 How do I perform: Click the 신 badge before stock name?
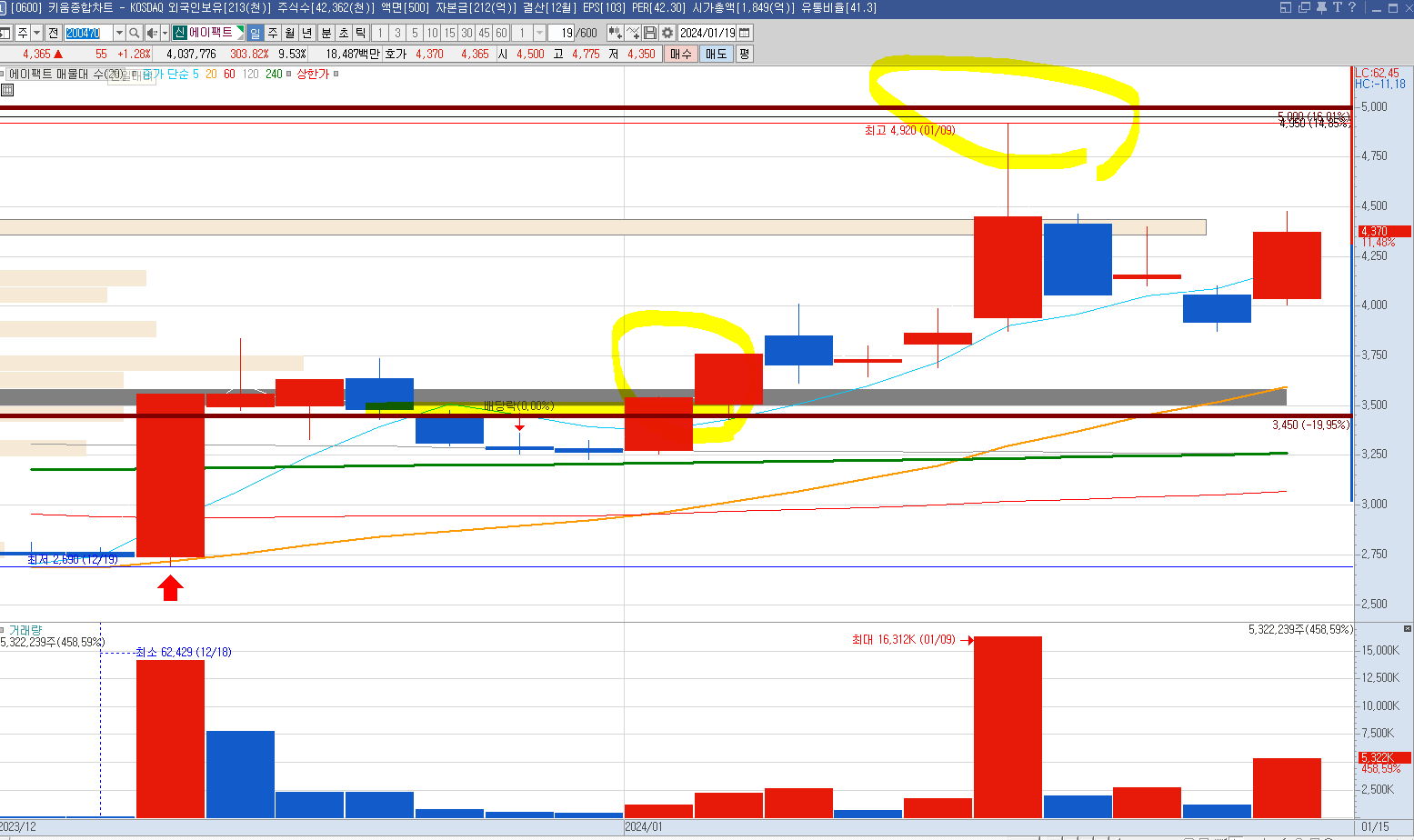tap(180, 33)
